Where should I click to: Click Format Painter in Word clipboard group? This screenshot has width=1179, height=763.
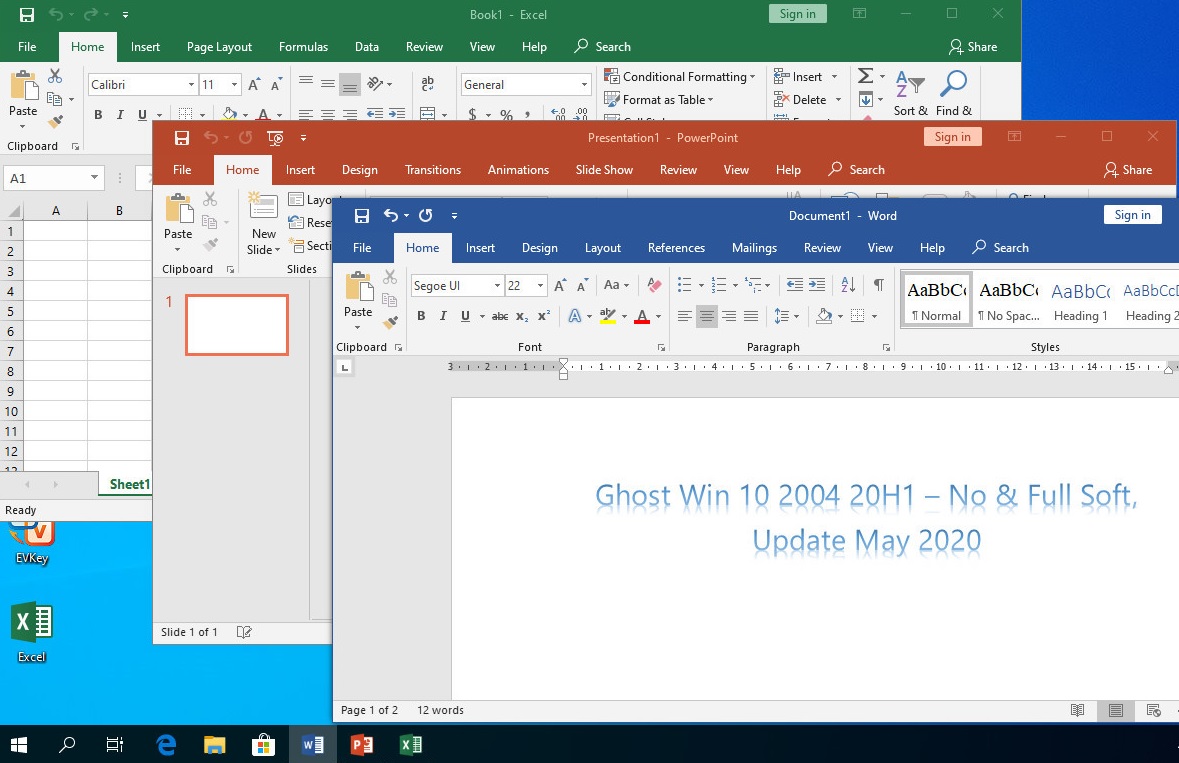click(389, 322)
